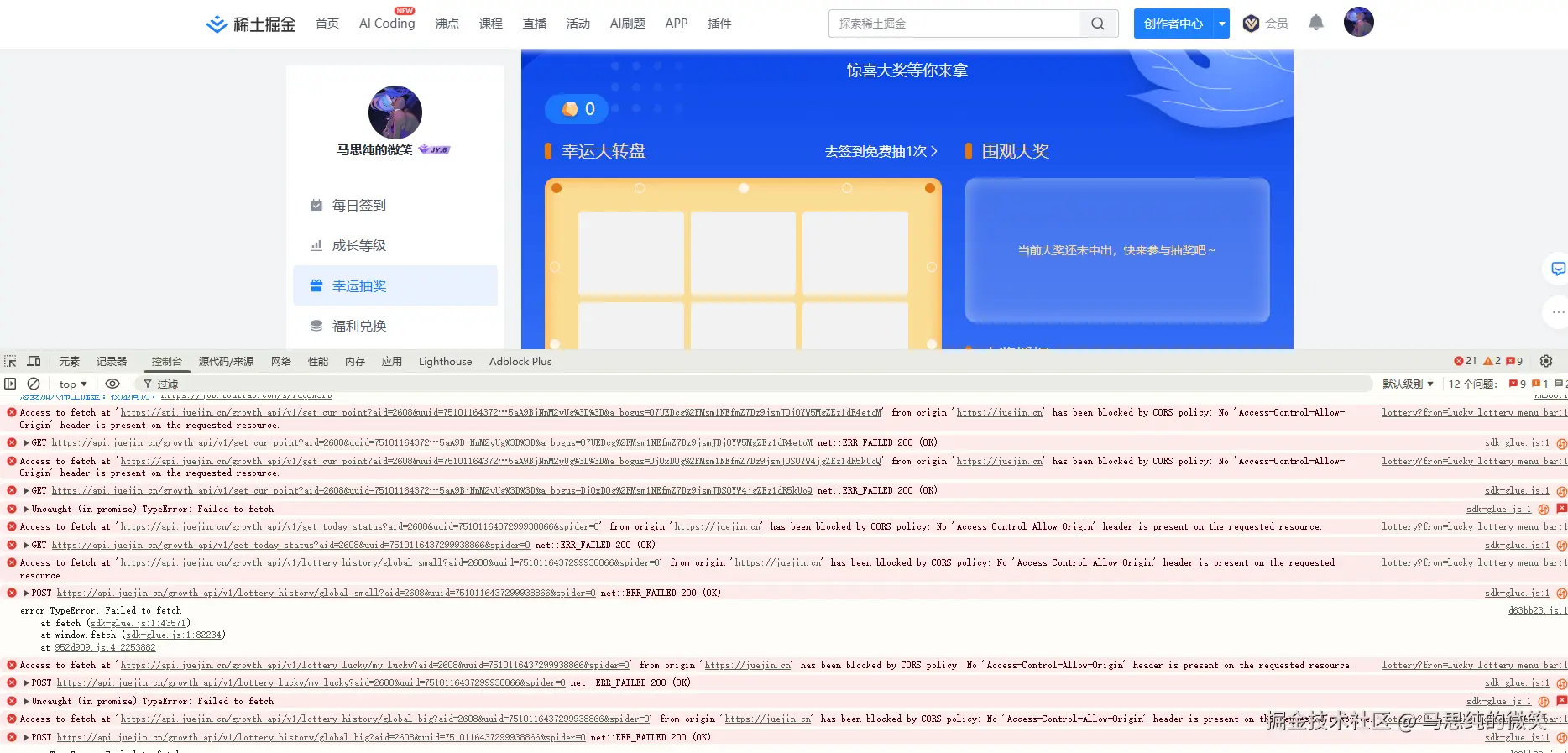Expand the creator center dropdown arrow

pyautogui.click(x=1222, y=24)
